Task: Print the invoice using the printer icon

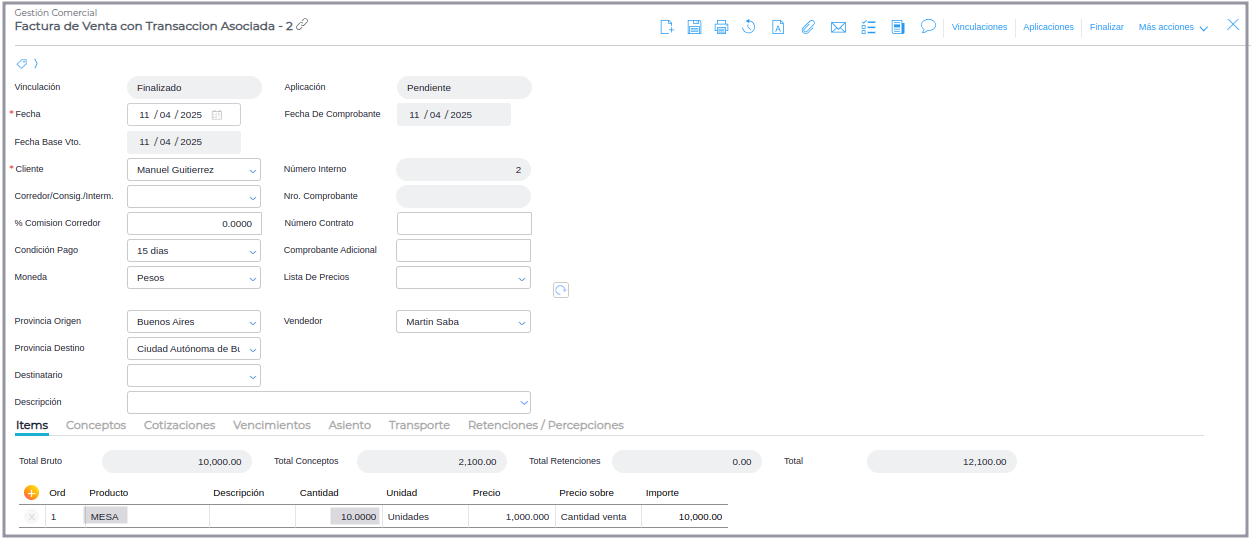Action: tap(721, 27)
